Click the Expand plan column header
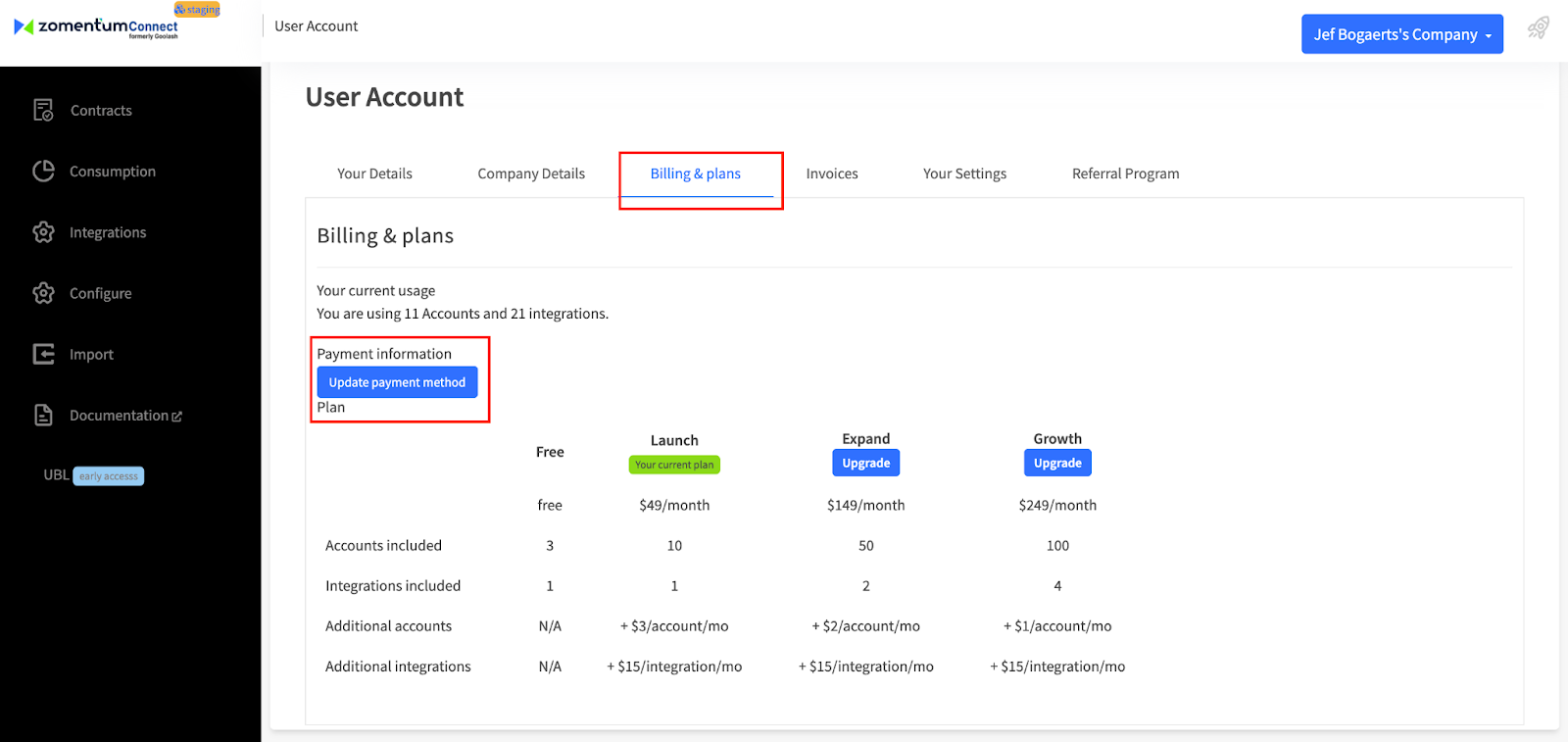 pyautogui.click(x=866, y=438)
